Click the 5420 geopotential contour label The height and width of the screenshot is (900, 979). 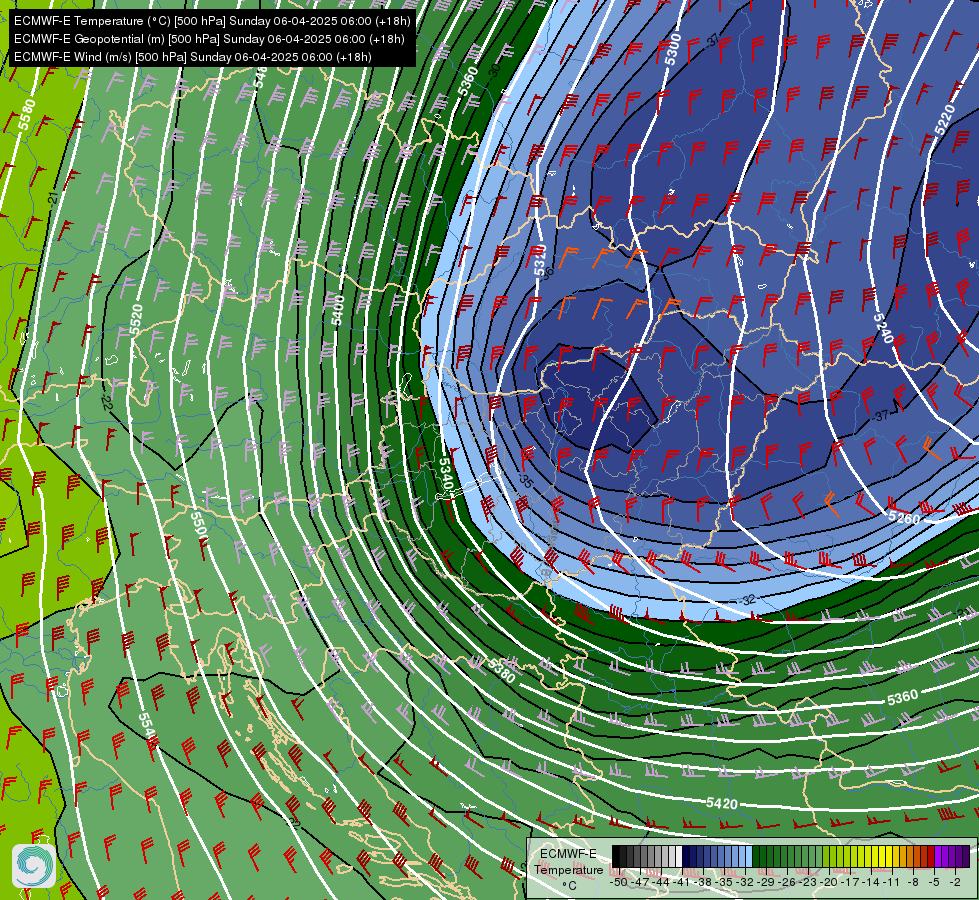click(x=722, y=803)
